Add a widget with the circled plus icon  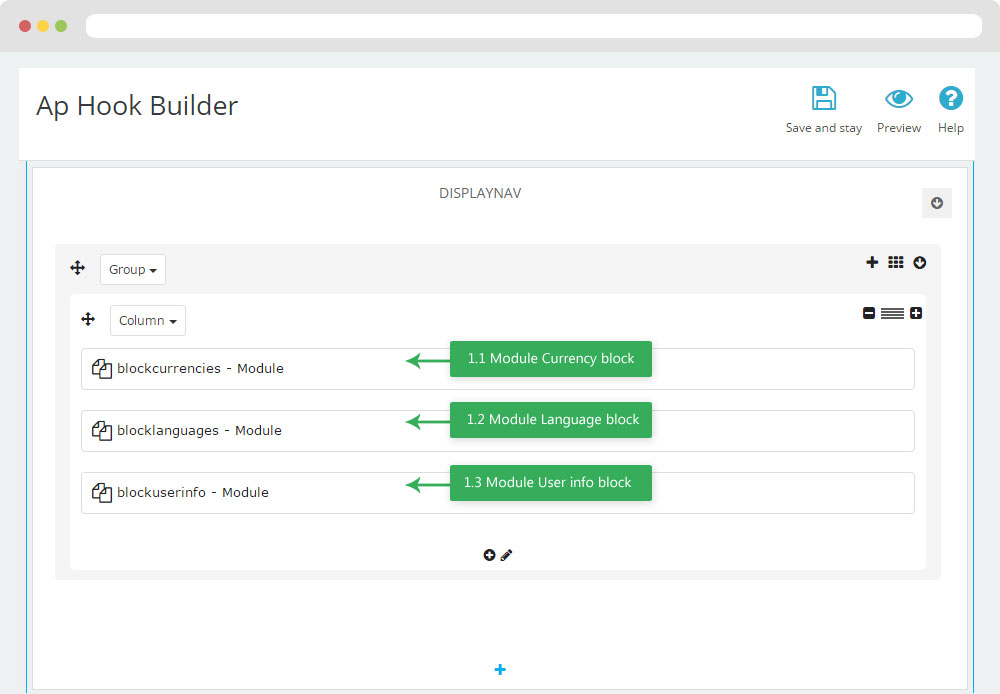point(489,555)
